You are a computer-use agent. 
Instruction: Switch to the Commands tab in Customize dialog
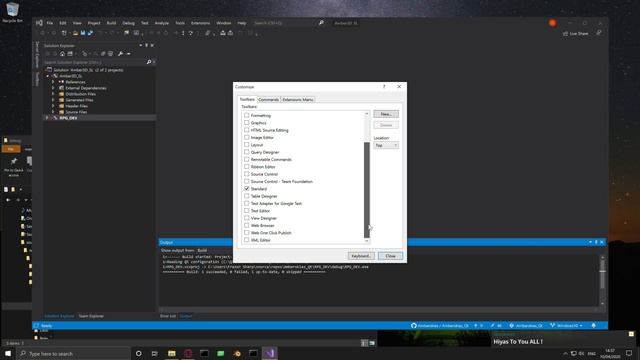269,100
